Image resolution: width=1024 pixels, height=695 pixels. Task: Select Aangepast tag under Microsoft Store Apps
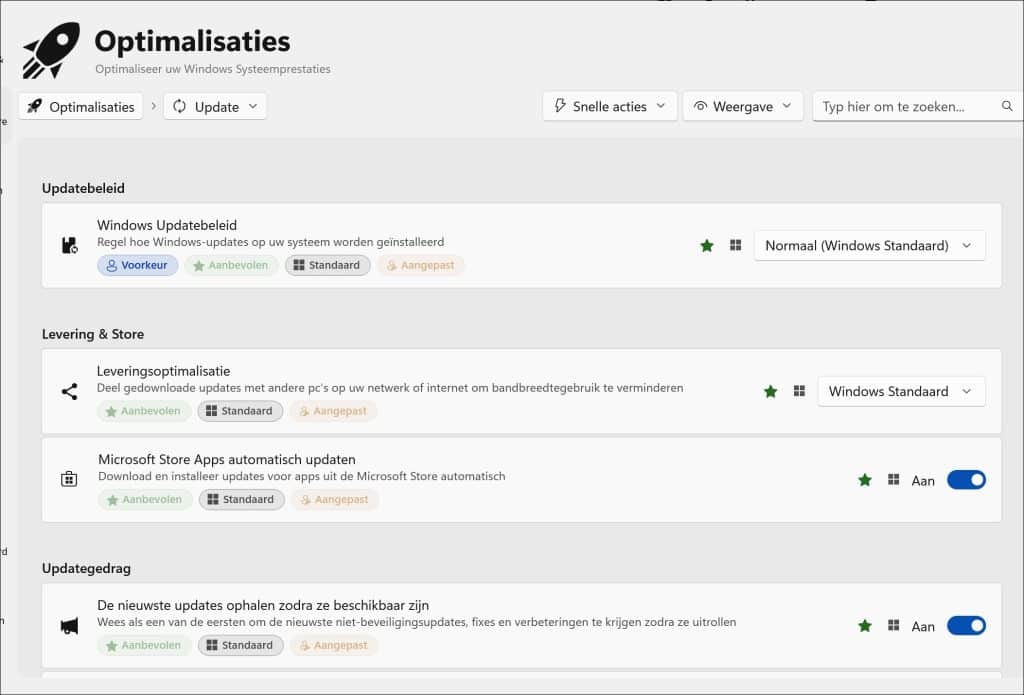point(335,499)
